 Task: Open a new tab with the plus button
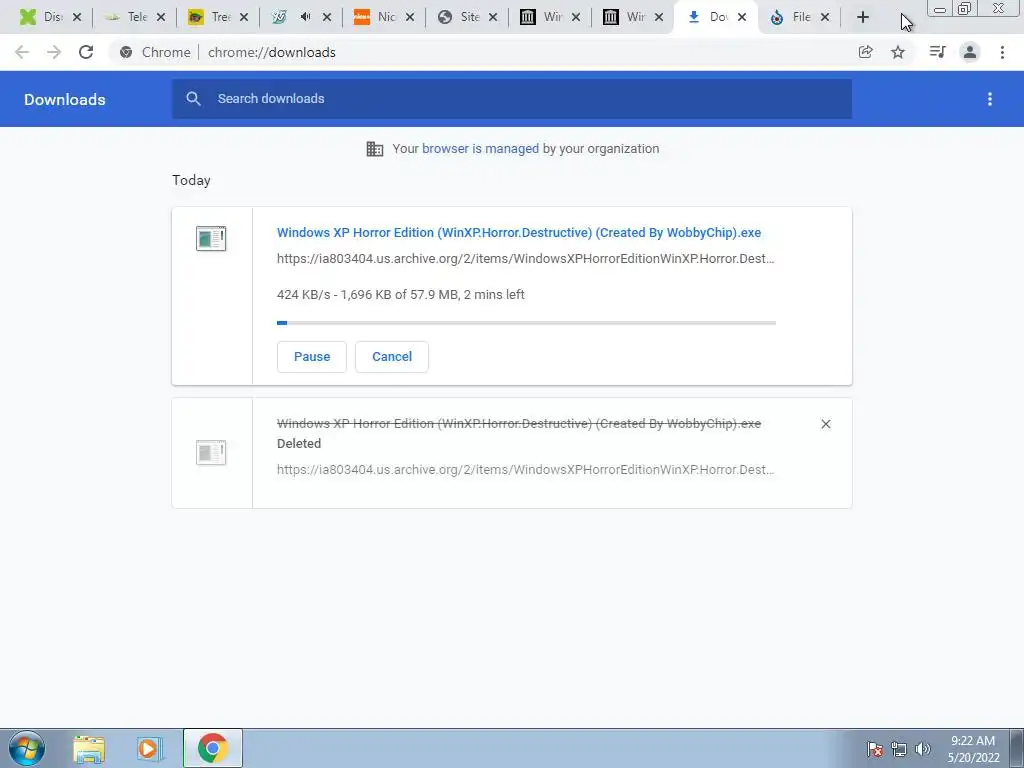(863, 17)
